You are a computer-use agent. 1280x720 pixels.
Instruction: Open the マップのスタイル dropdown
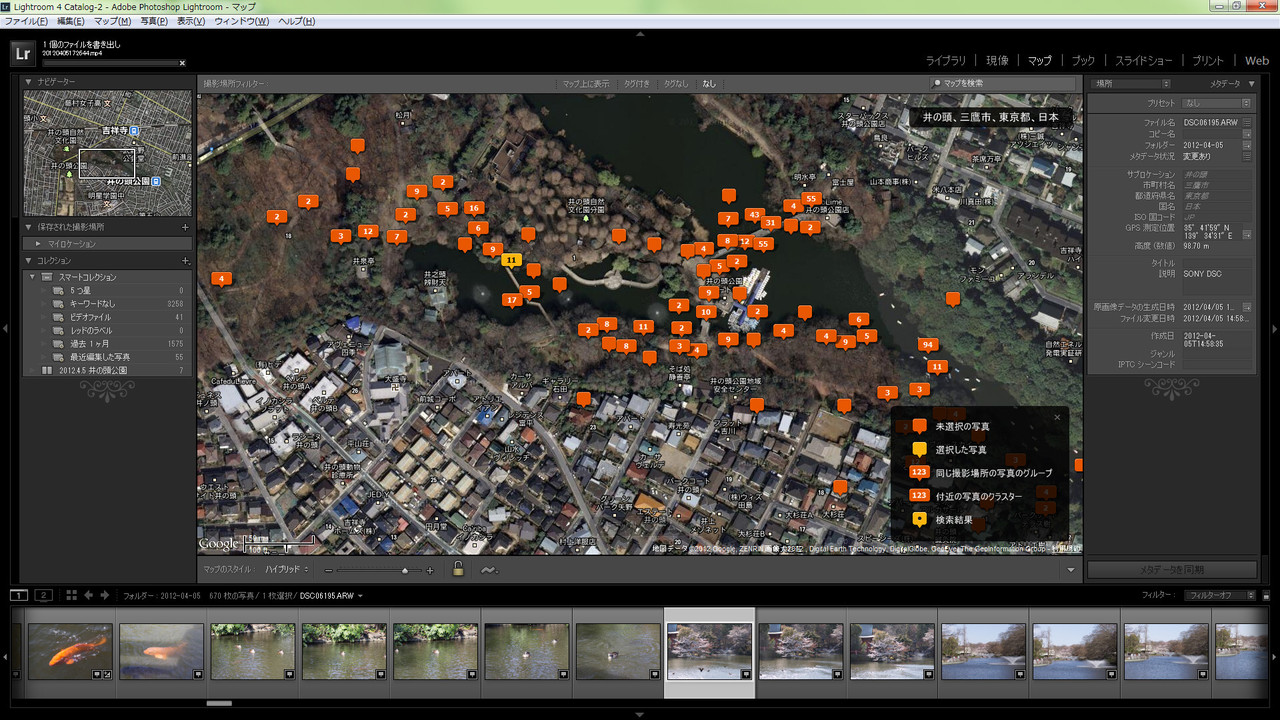coord(287,569)
